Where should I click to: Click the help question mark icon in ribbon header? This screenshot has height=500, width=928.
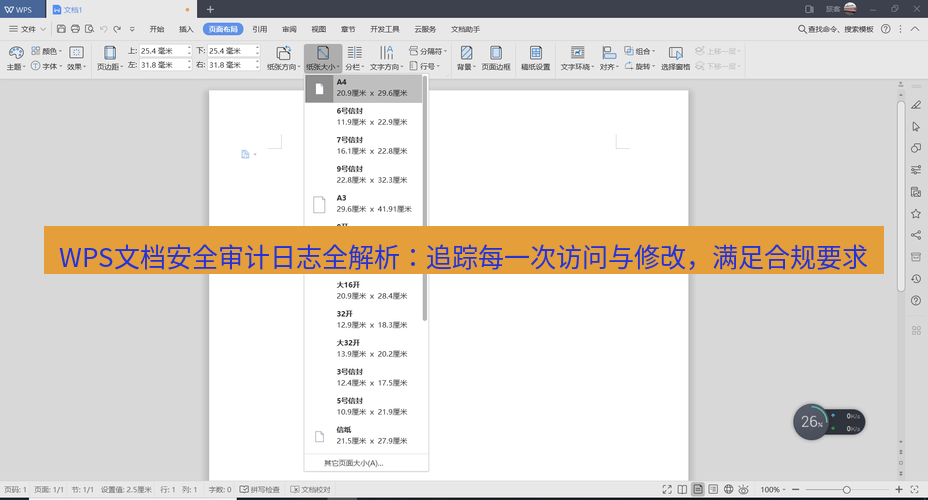point(885,28)
